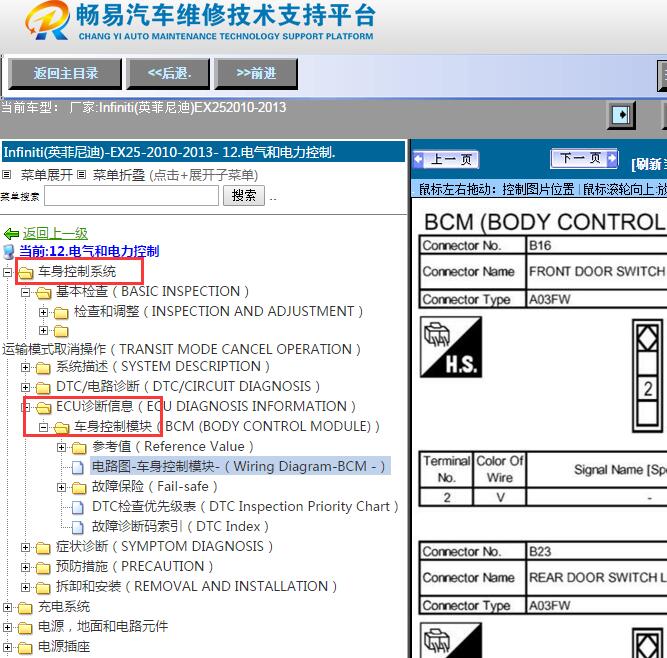Open 电路图-车身控制模块 Wiring Diagram-BCM page
Screen dimensions: 667x658
(x=240, y=467)
